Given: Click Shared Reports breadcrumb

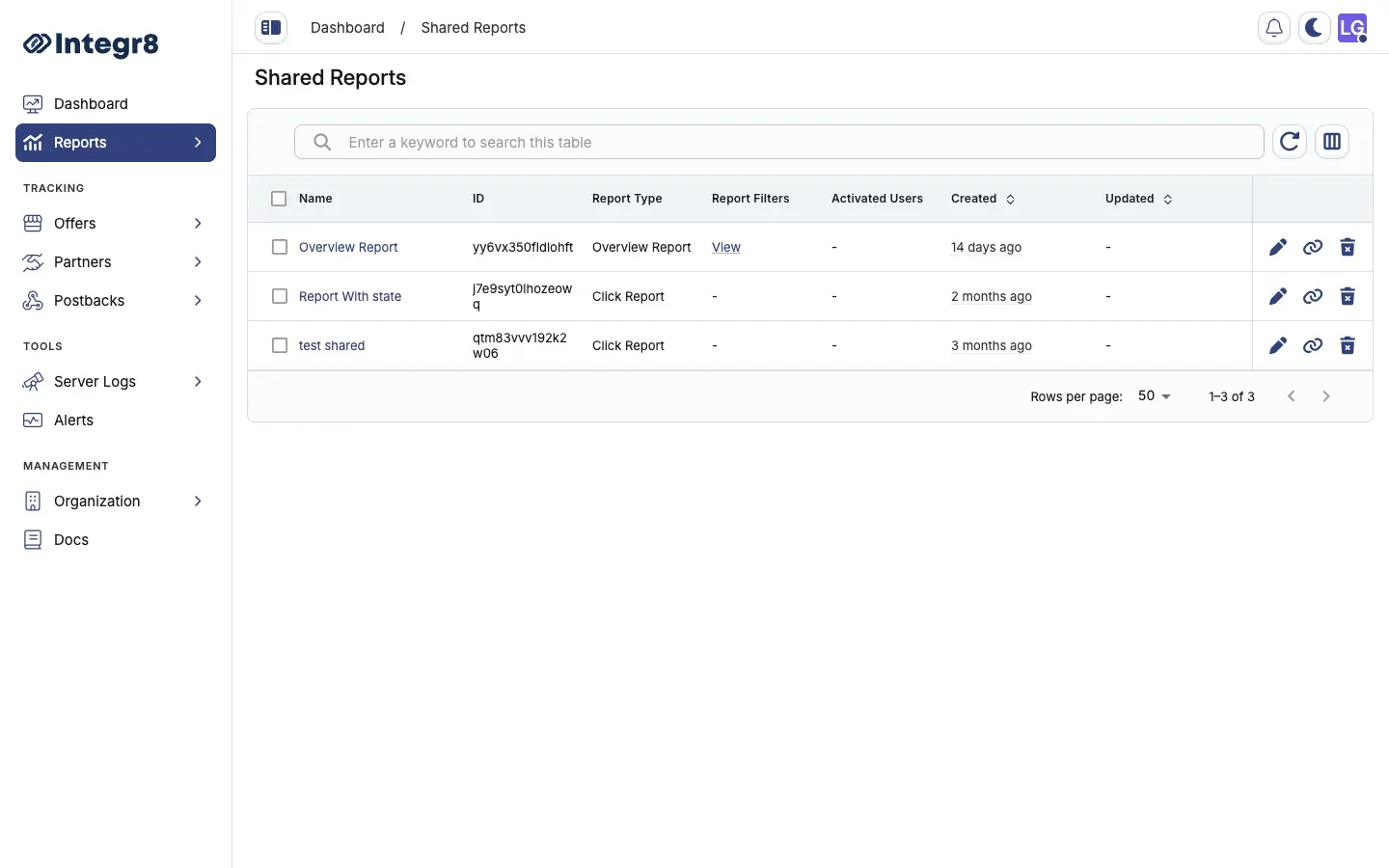Looking at the screenshot, I should point(474,28).
